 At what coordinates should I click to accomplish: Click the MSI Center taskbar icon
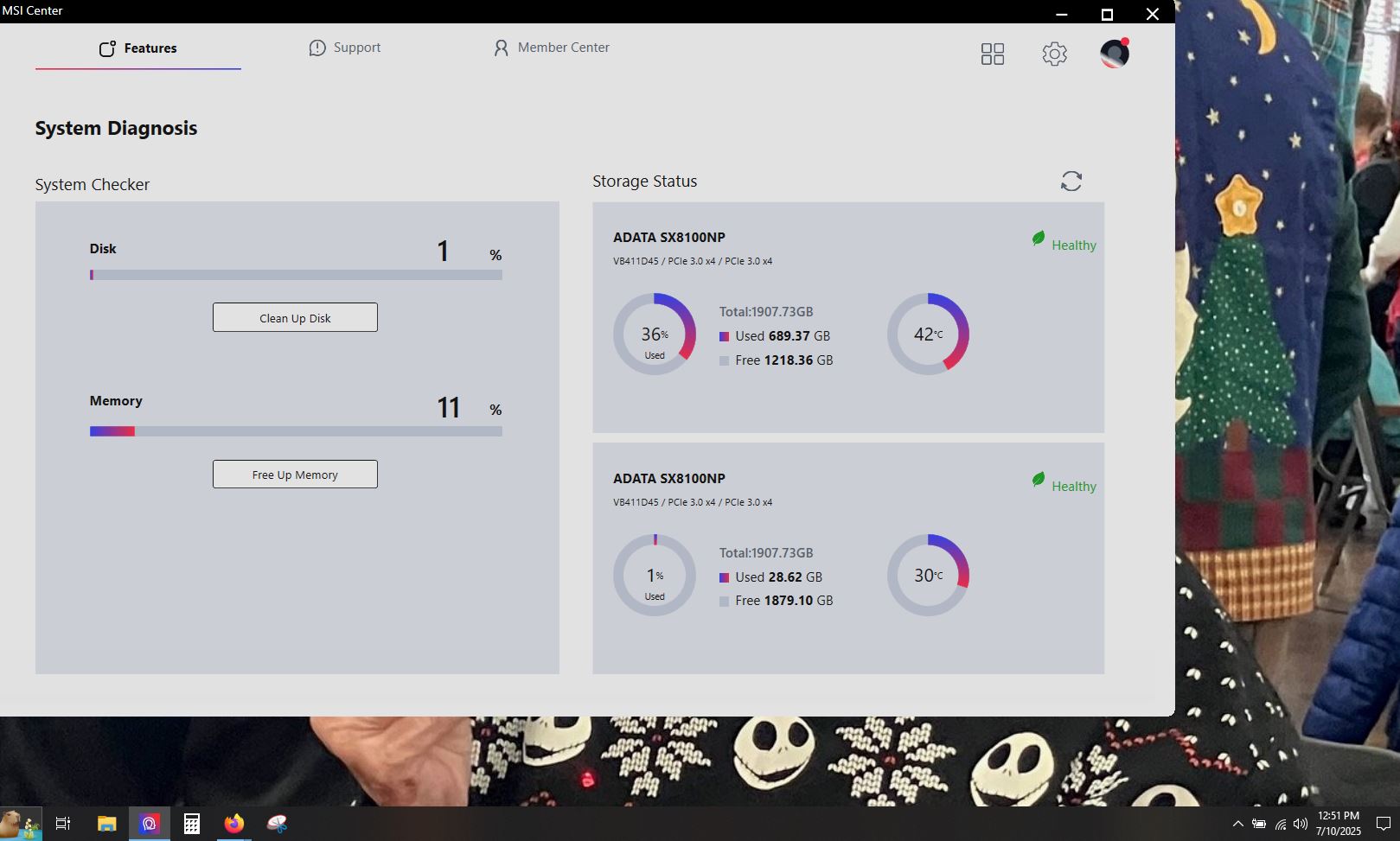point(150,824)
